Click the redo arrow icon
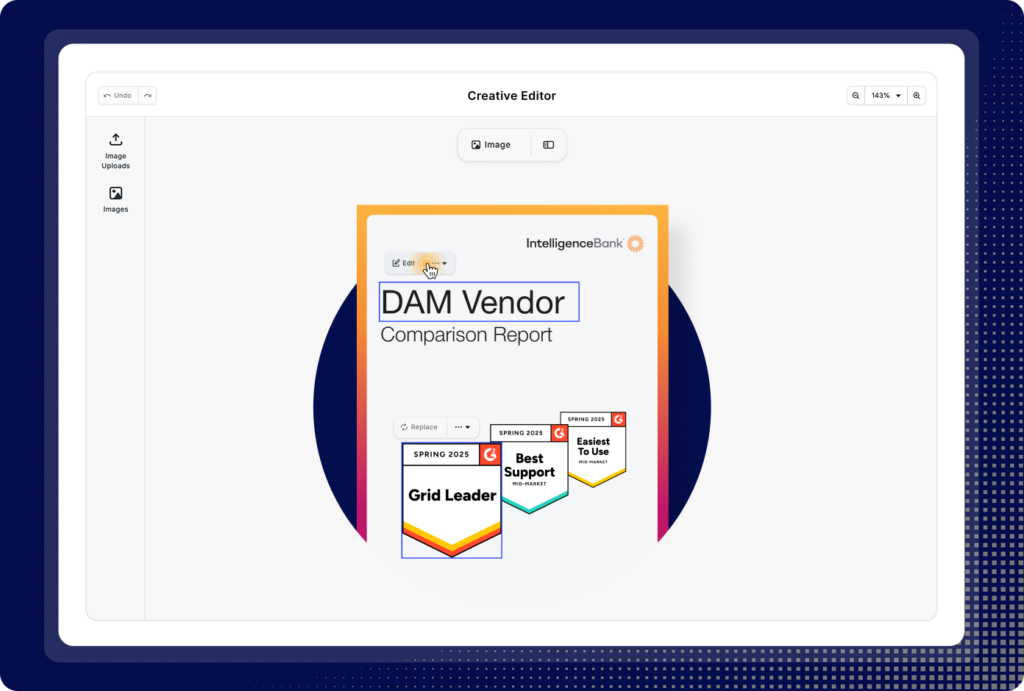This screenshot has width=1024, height=691. point(148,96)
